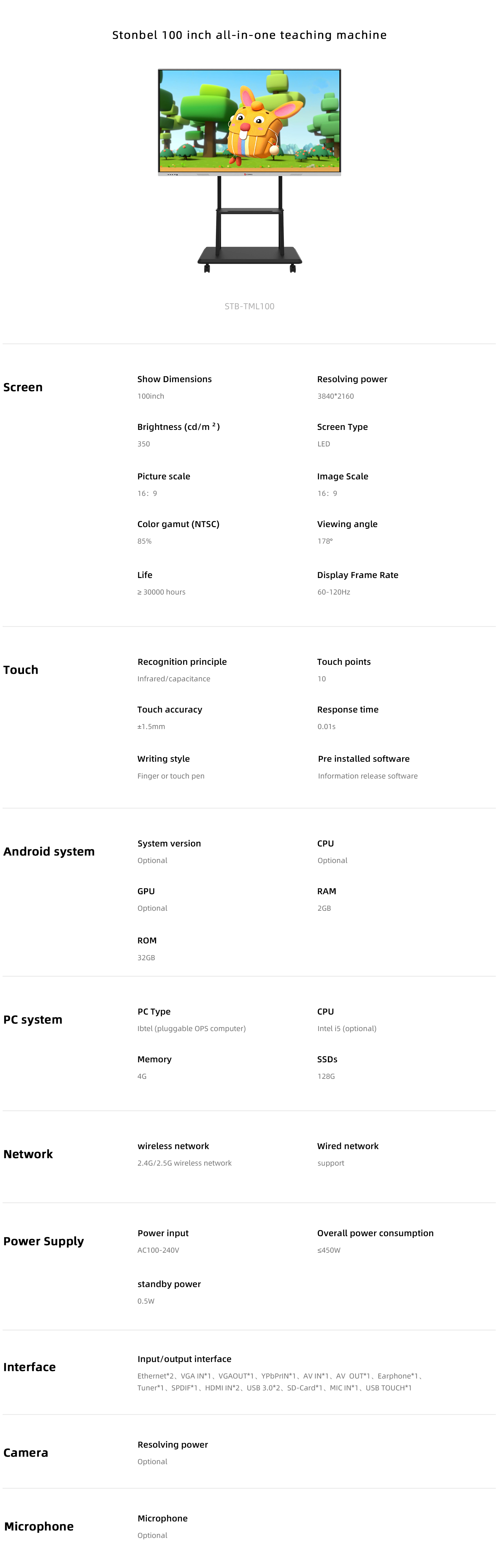Click the Input/output interface label

(184, 1359)
